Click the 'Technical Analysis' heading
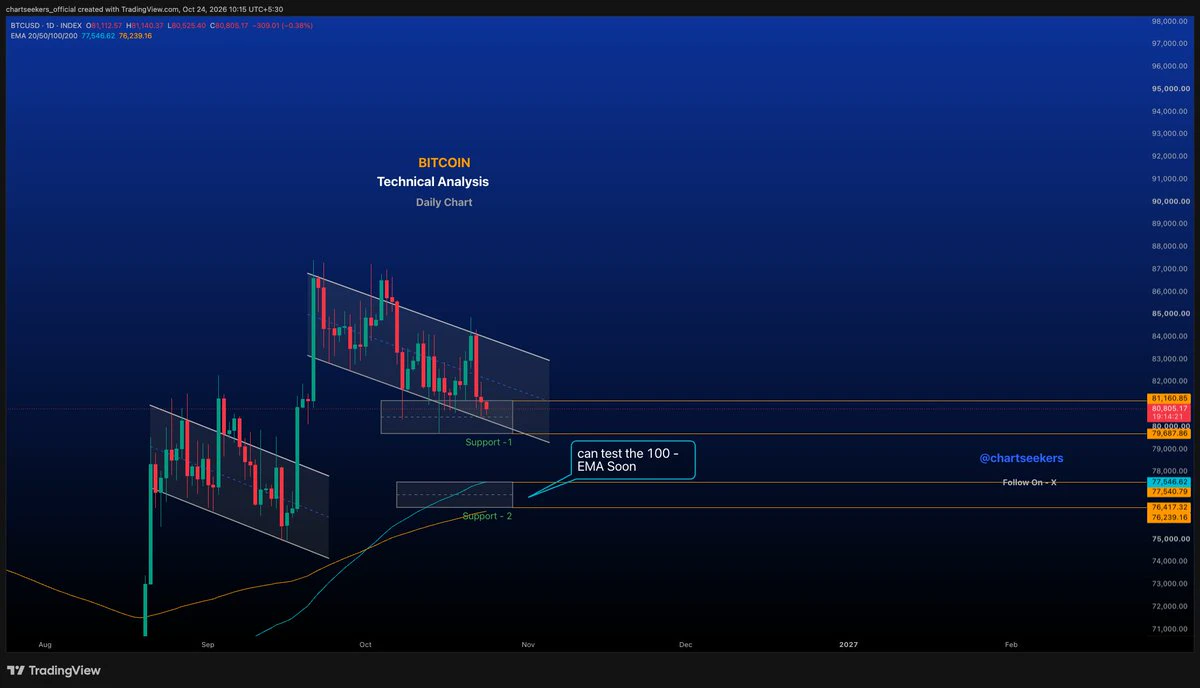The width and height of the screenshot is (1200, 688). coord(433,182)
